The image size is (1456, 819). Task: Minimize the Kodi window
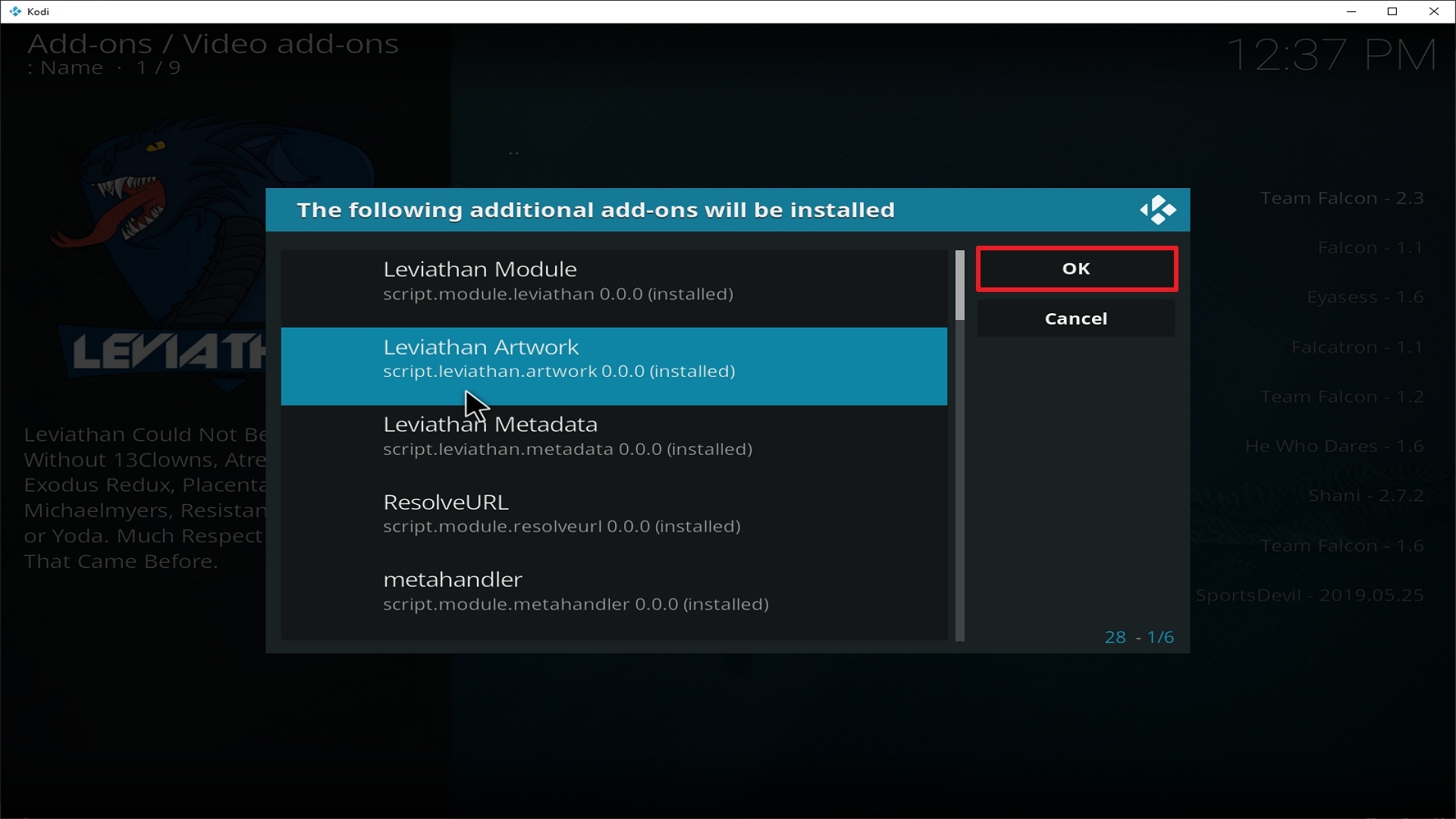[x=1351, y=11]
